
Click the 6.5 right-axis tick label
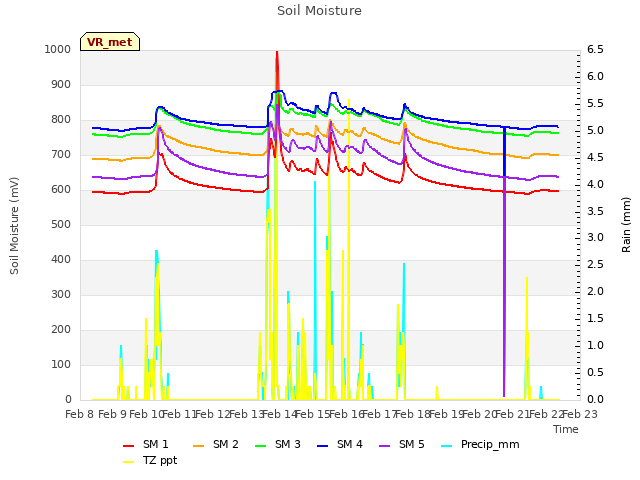tap(595, 50)
